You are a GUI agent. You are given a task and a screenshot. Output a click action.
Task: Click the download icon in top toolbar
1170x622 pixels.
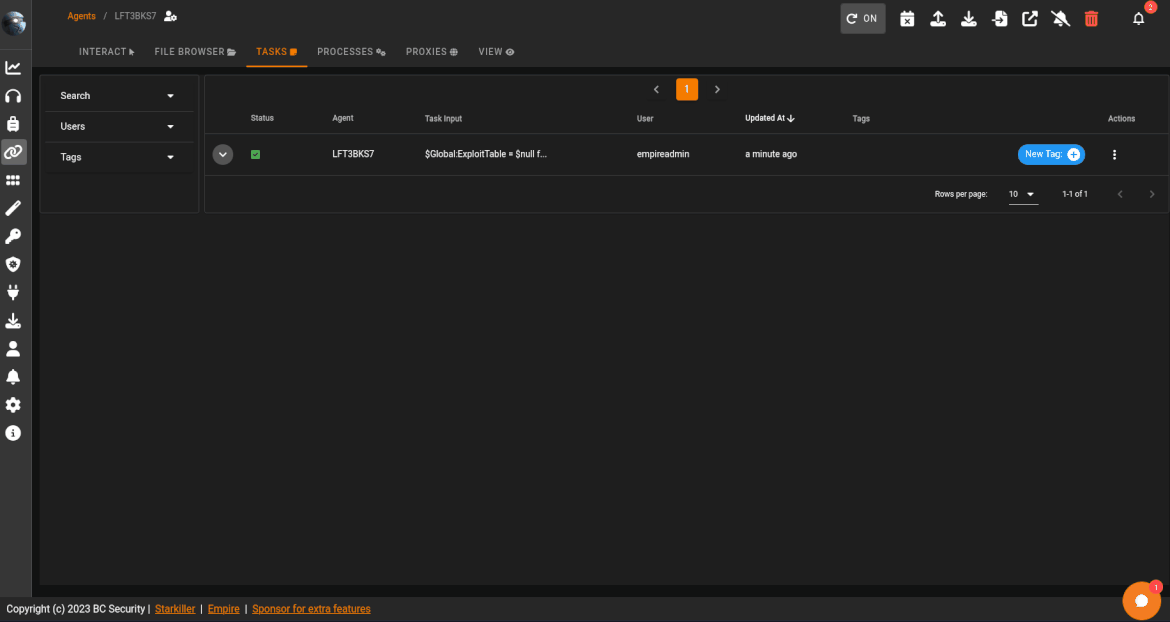tap(968, 19)
